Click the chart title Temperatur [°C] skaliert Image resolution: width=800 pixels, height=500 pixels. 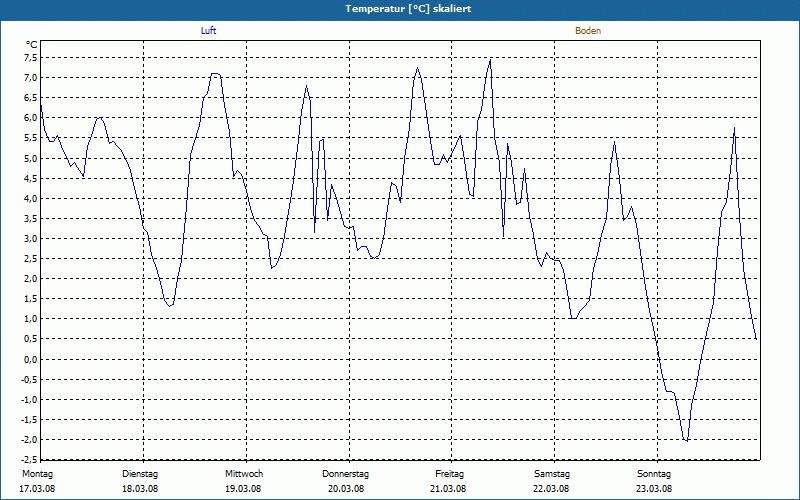408,9
